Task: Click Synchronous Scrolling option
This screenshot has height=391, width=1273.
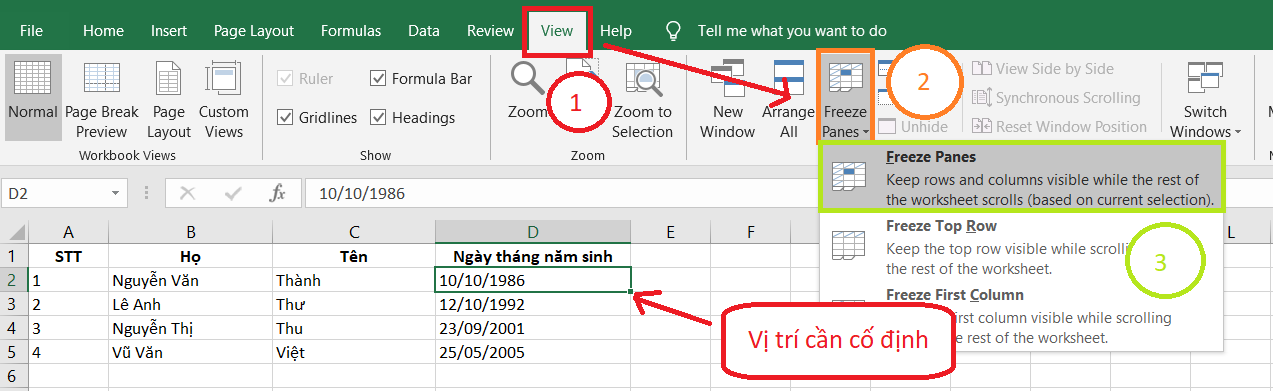Action: tap(1055, 98)
